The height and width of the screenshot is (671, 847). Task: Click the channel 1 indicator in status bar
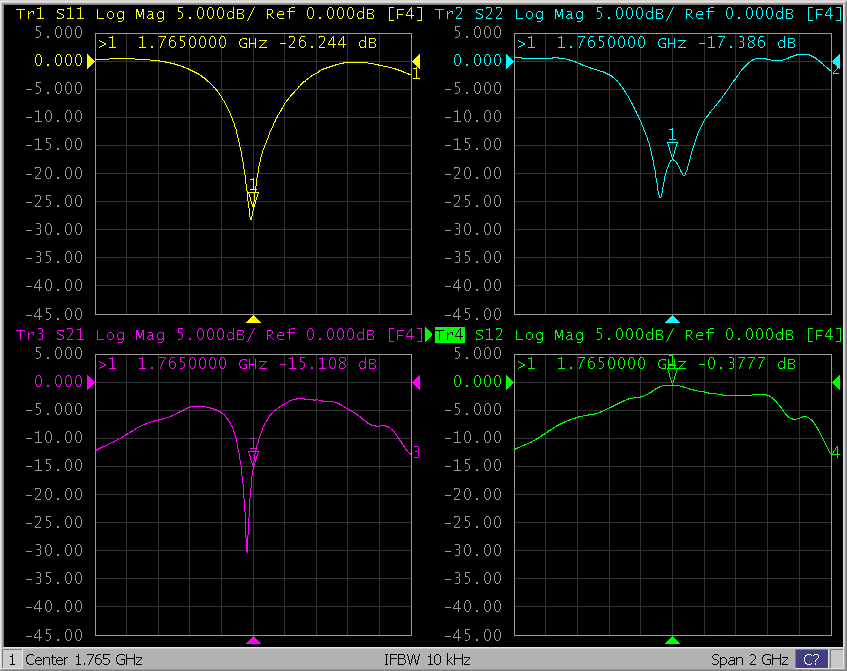[10, 660]
